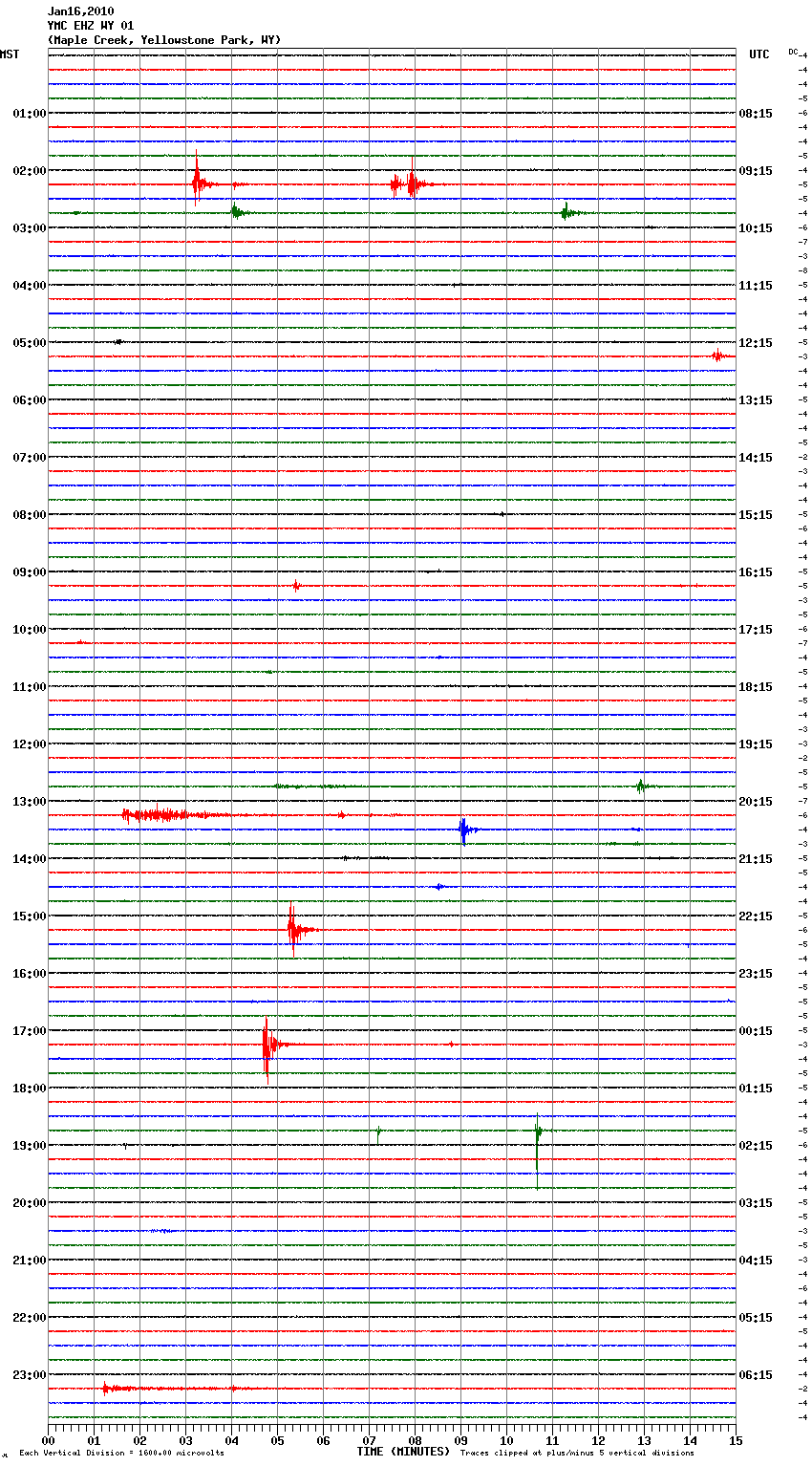Click the 02:15 UTC time label
Screen dimensions: 812x1466
pyautogui.click(x=756, y=1146)
